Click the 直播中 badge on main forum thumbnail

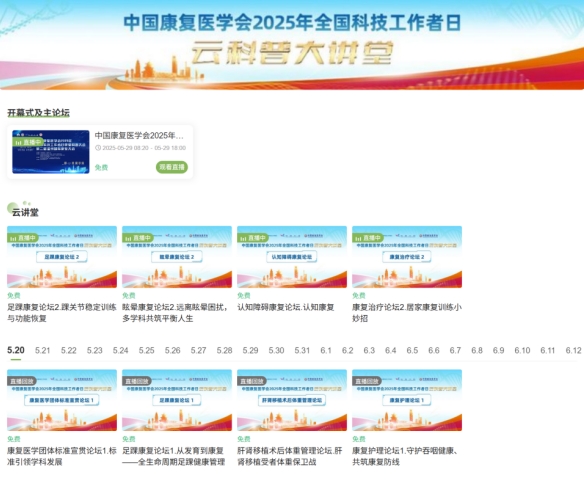pyautogui.click(x=28, y=142)
